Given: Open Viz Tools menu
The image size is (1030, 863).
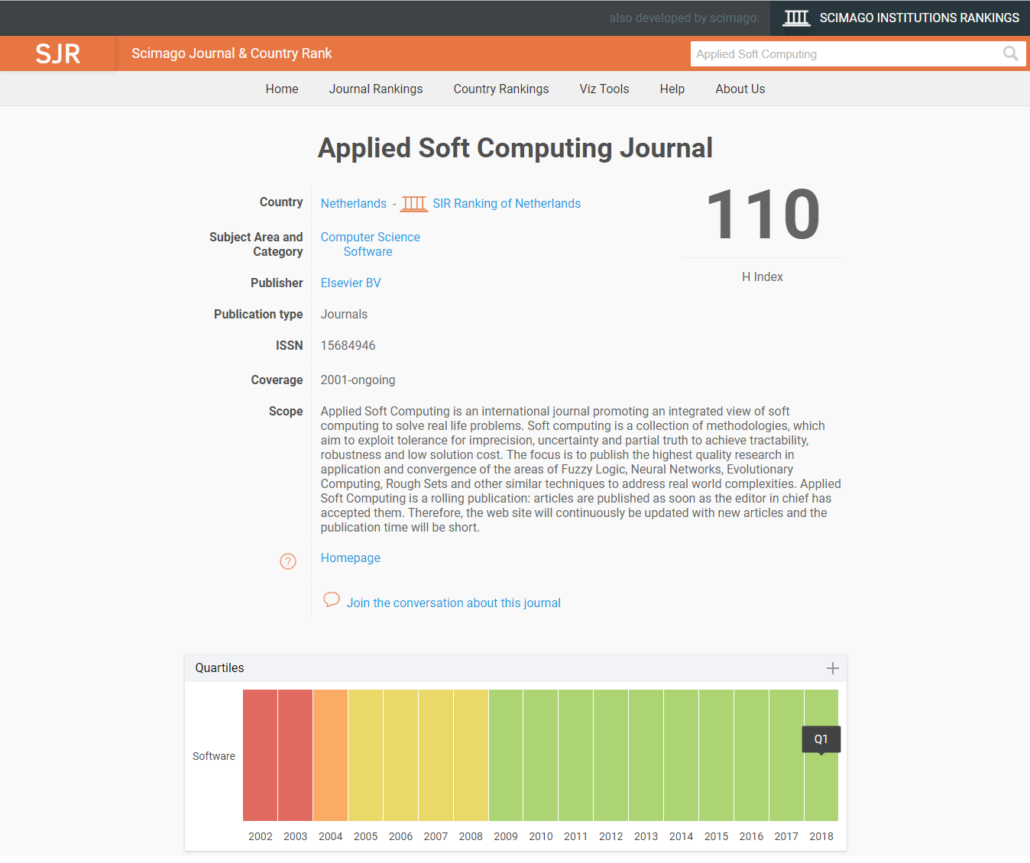Looking at the screenshot, I should click(x=604, y=89).
